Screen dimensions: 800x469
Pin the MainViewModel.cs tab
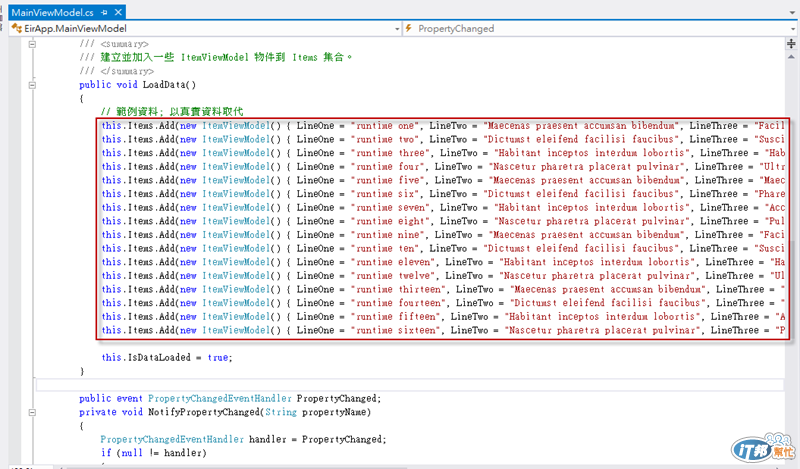tap(105, 12)
